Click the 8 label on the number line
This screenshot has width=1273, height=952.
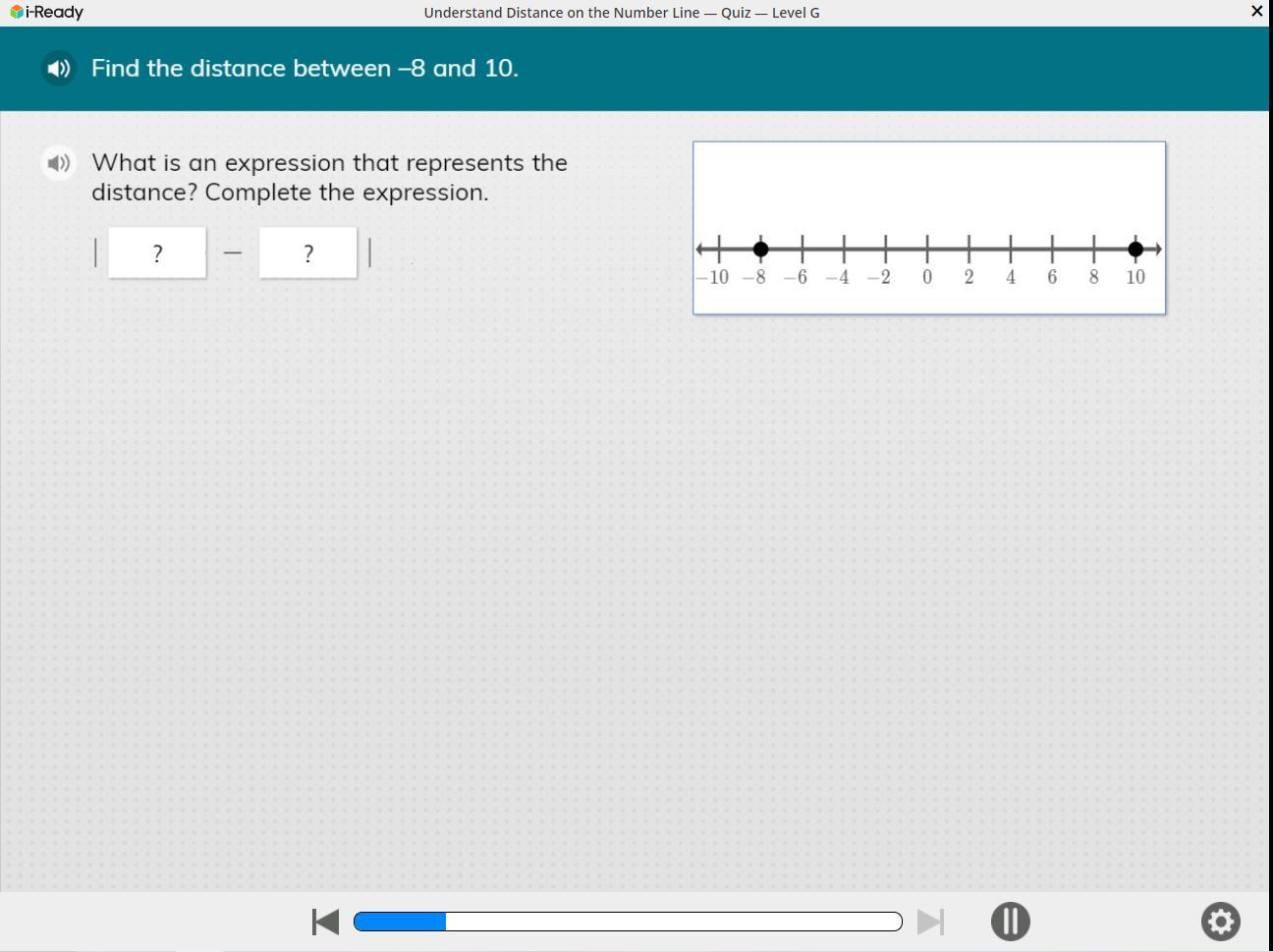(1094, 277)
